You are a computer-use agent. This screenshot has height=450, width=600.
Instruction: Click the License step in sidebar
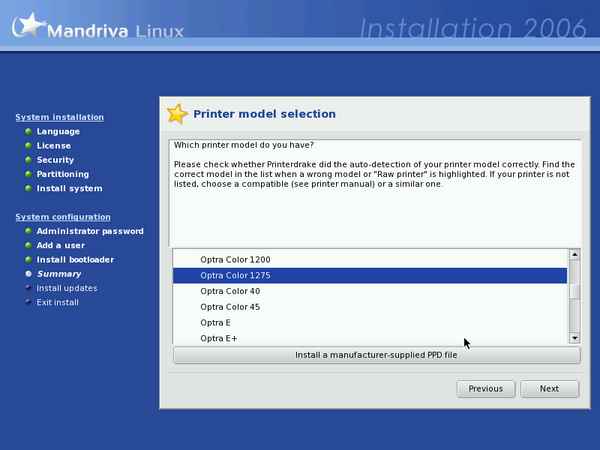click(x=54, y=146)
